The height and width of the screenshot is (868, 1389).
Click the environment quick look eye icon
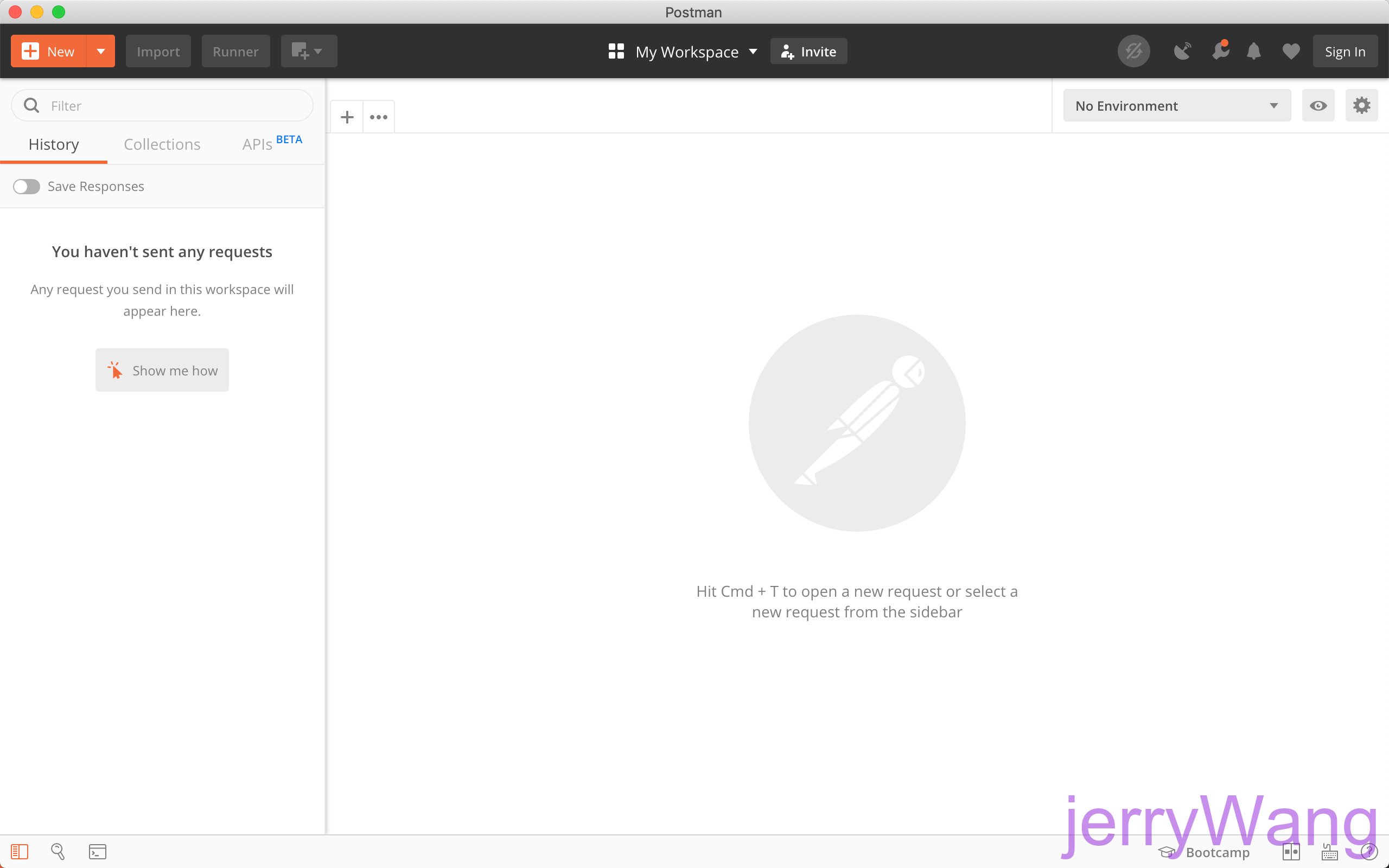click(1318, 106)
